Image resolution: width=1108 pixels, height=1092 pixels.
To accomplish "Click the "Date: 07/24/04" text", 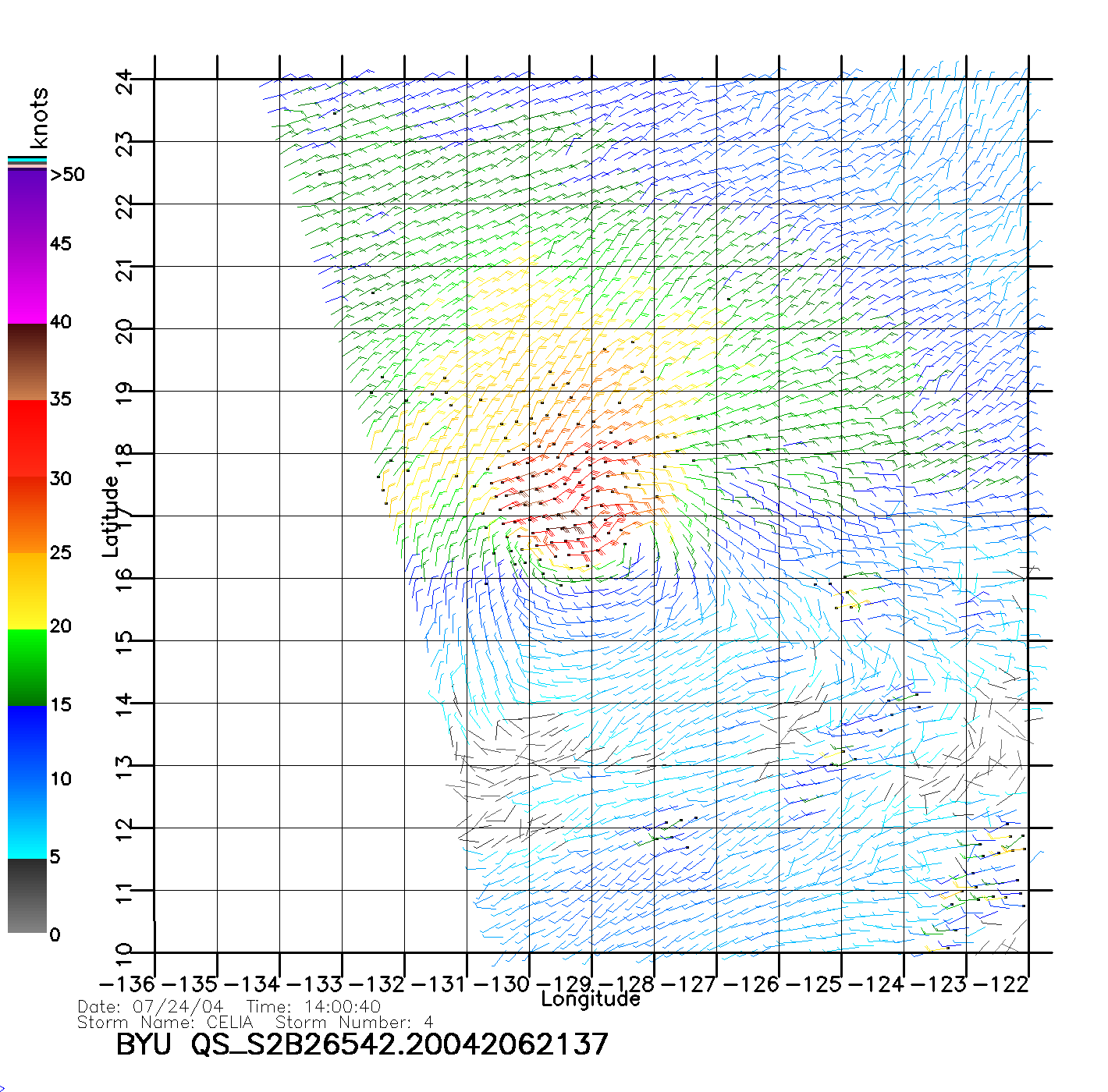I will [x=151, y=1007].
